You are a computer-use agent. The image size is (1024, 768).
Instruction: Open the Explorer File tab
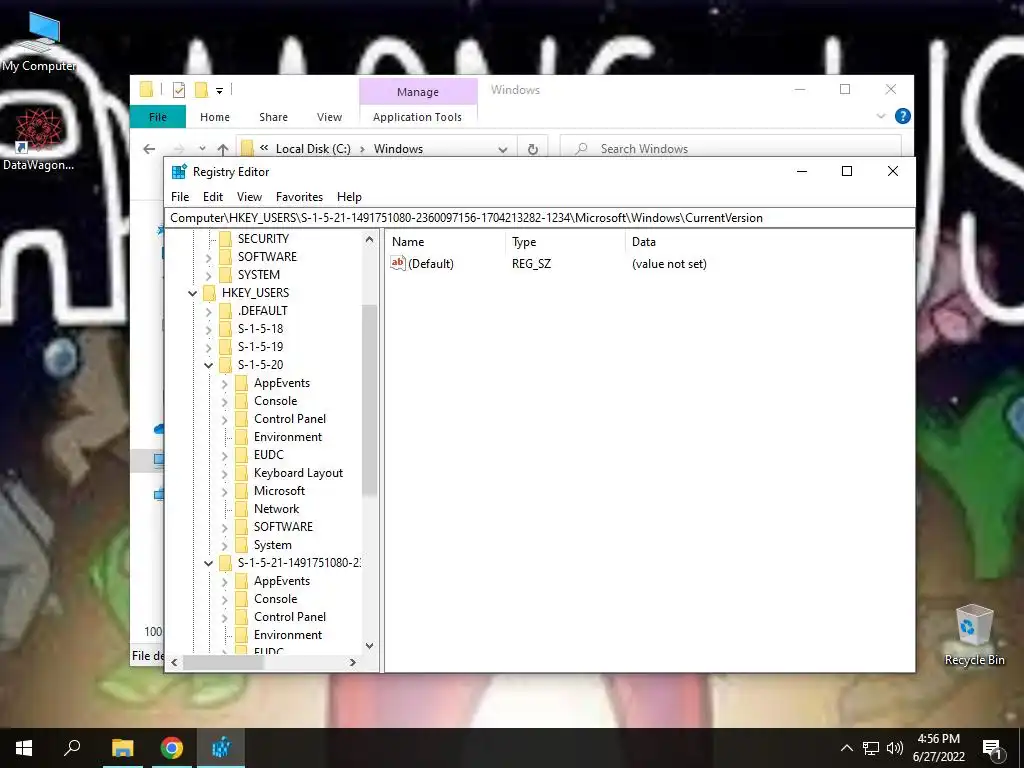158,117
